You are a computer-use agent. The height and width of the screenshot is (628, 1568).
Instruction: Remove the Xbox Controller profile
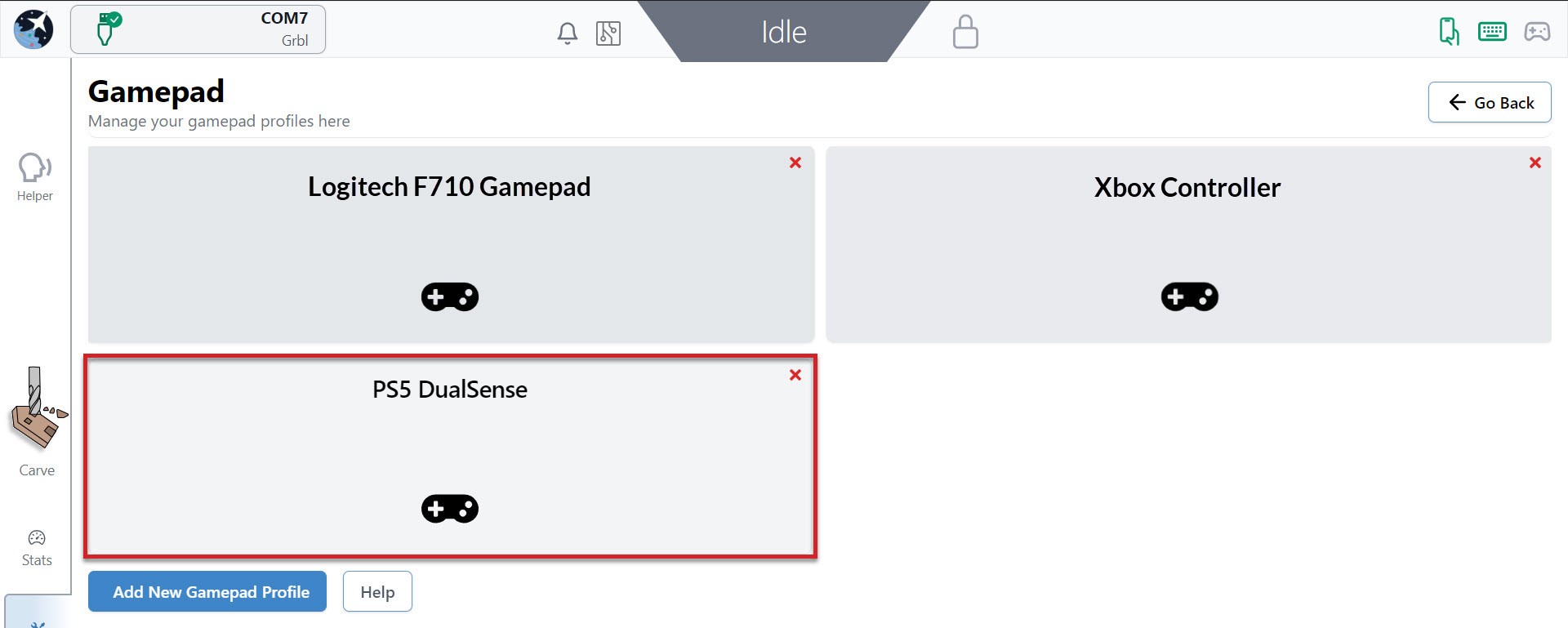[1535, 163]
